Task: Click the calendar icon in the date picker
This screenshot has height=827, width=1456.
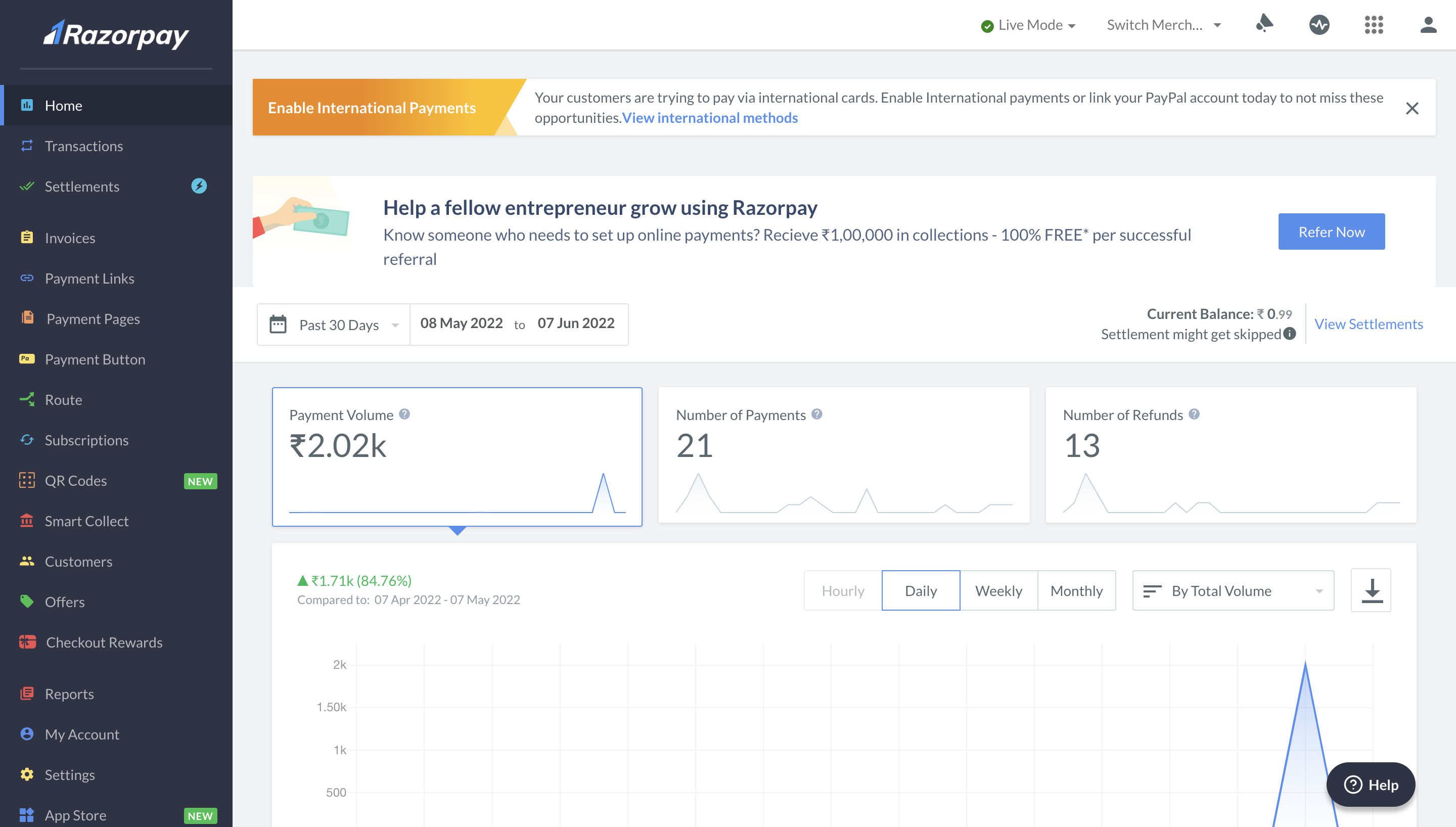Action: pos(278,324)
